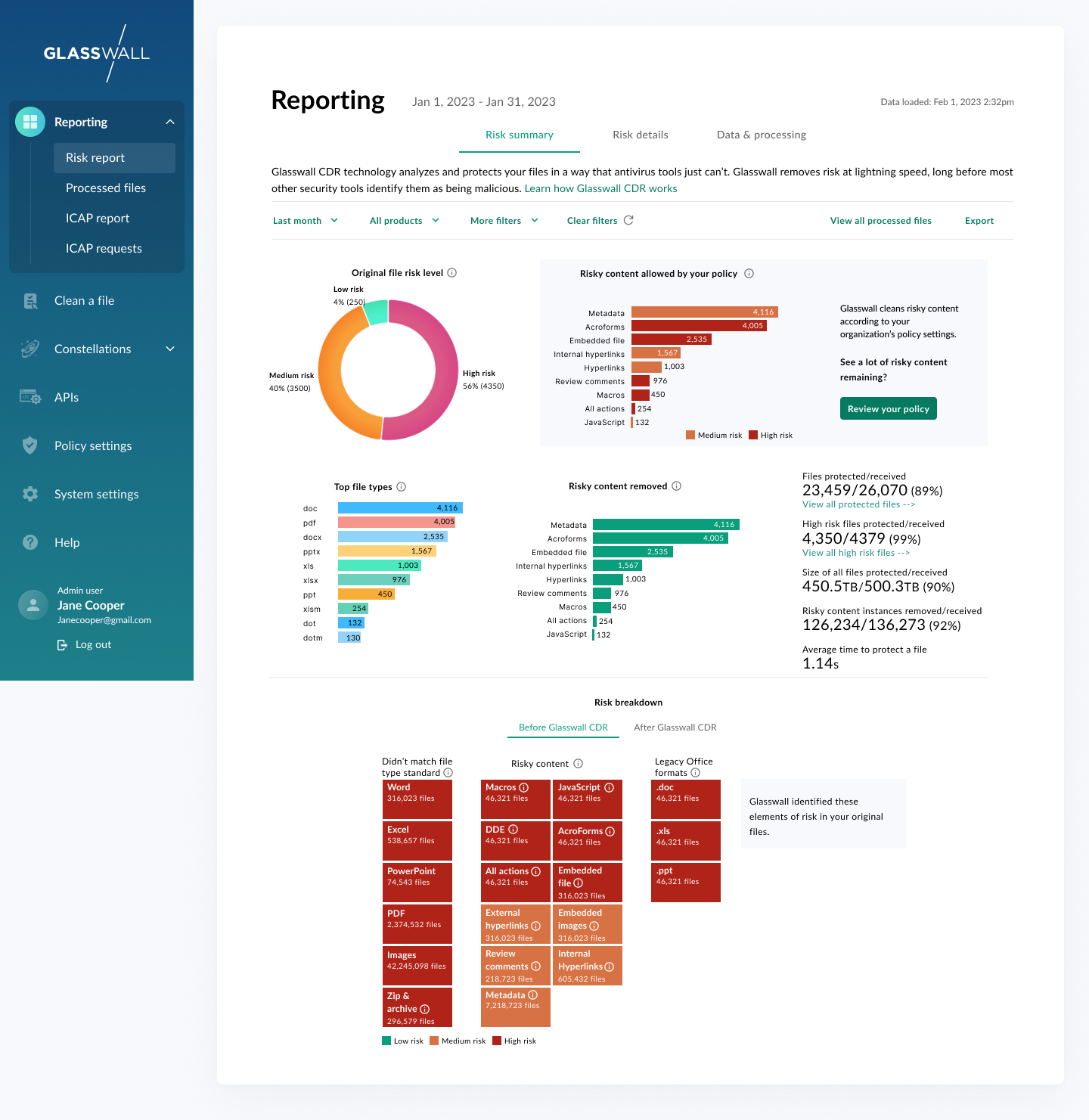Open info icon beside Original file risk level
This screenshot has width=1089, height=1120.
coord(452,273)
